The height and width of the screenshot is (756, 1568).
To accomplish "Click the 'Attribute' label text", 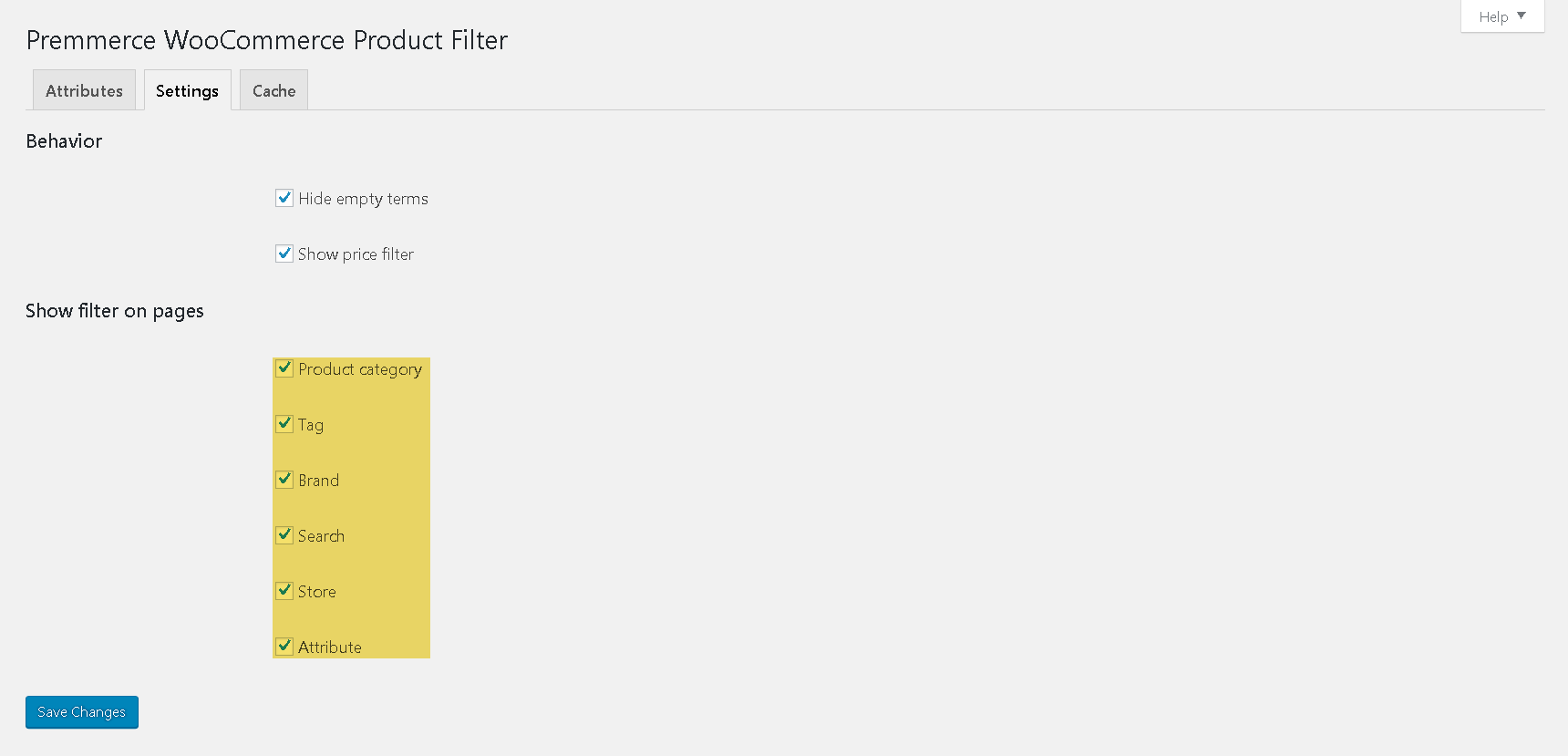I will tap(329, 647).
